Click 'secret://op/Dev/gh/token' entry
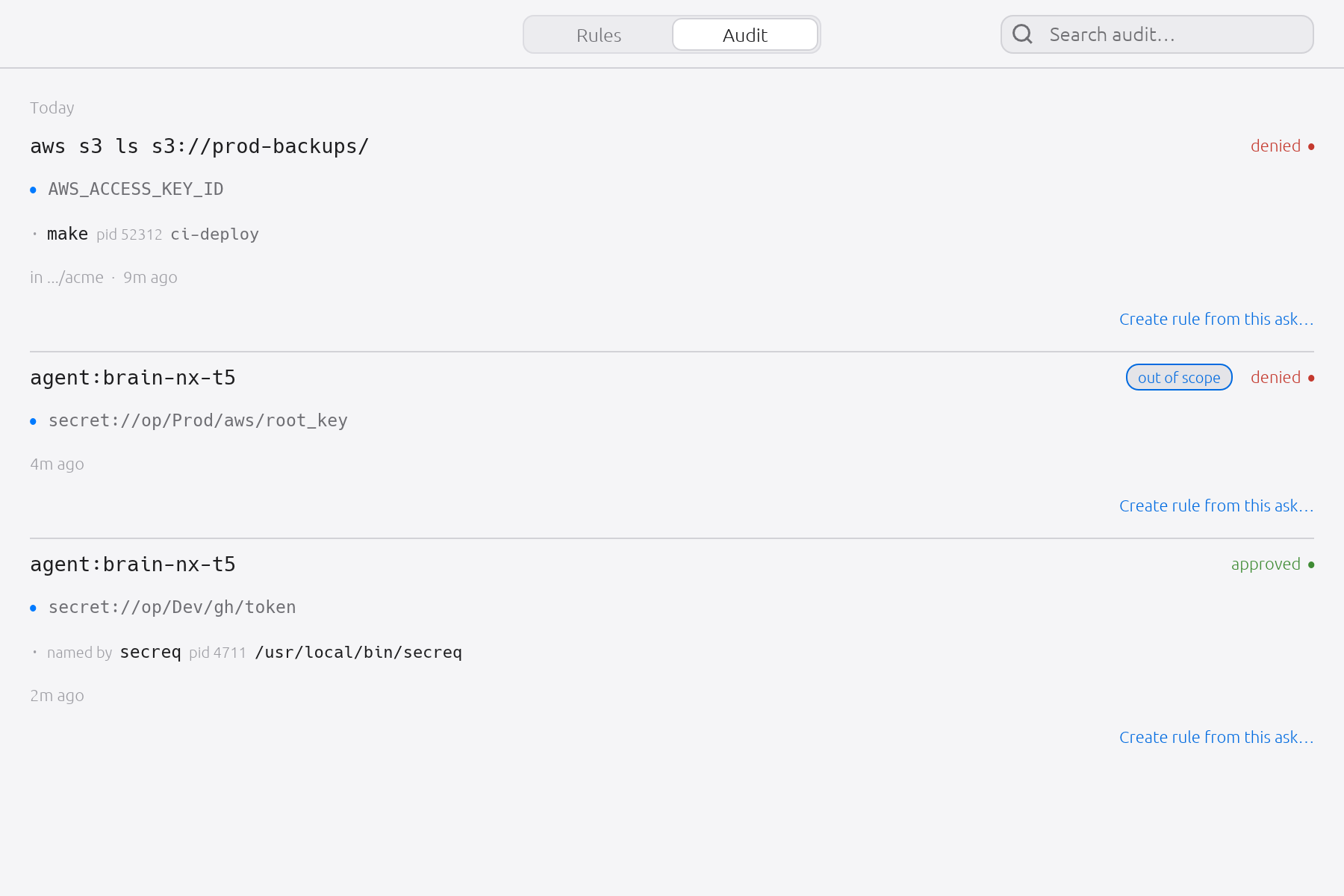Viewport: 1344px width, 896px height. pyautogui.click(x=172, y=607)
